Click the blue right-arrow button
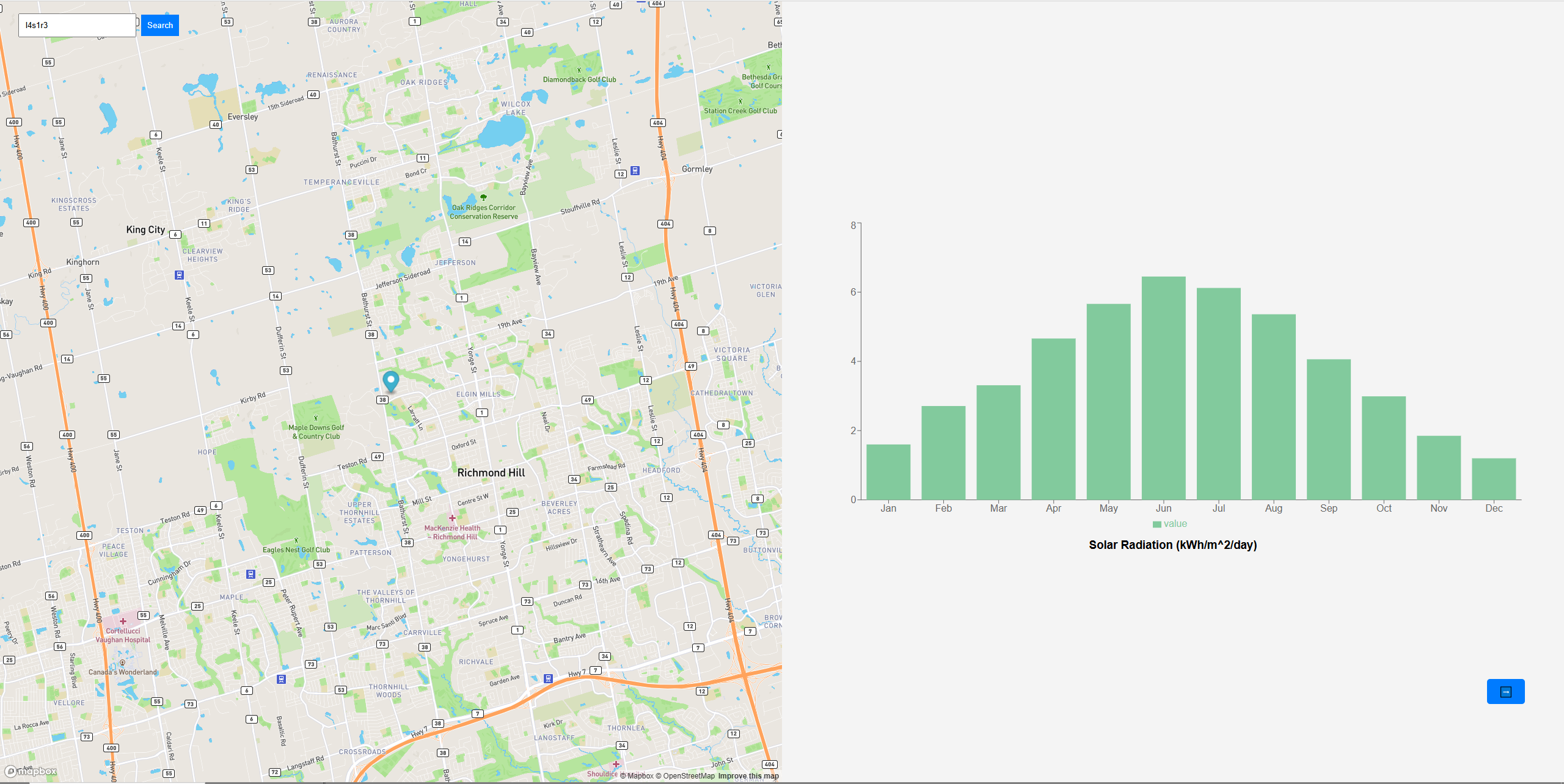This screenshot has width=1564, height=784. [1505, 691]
